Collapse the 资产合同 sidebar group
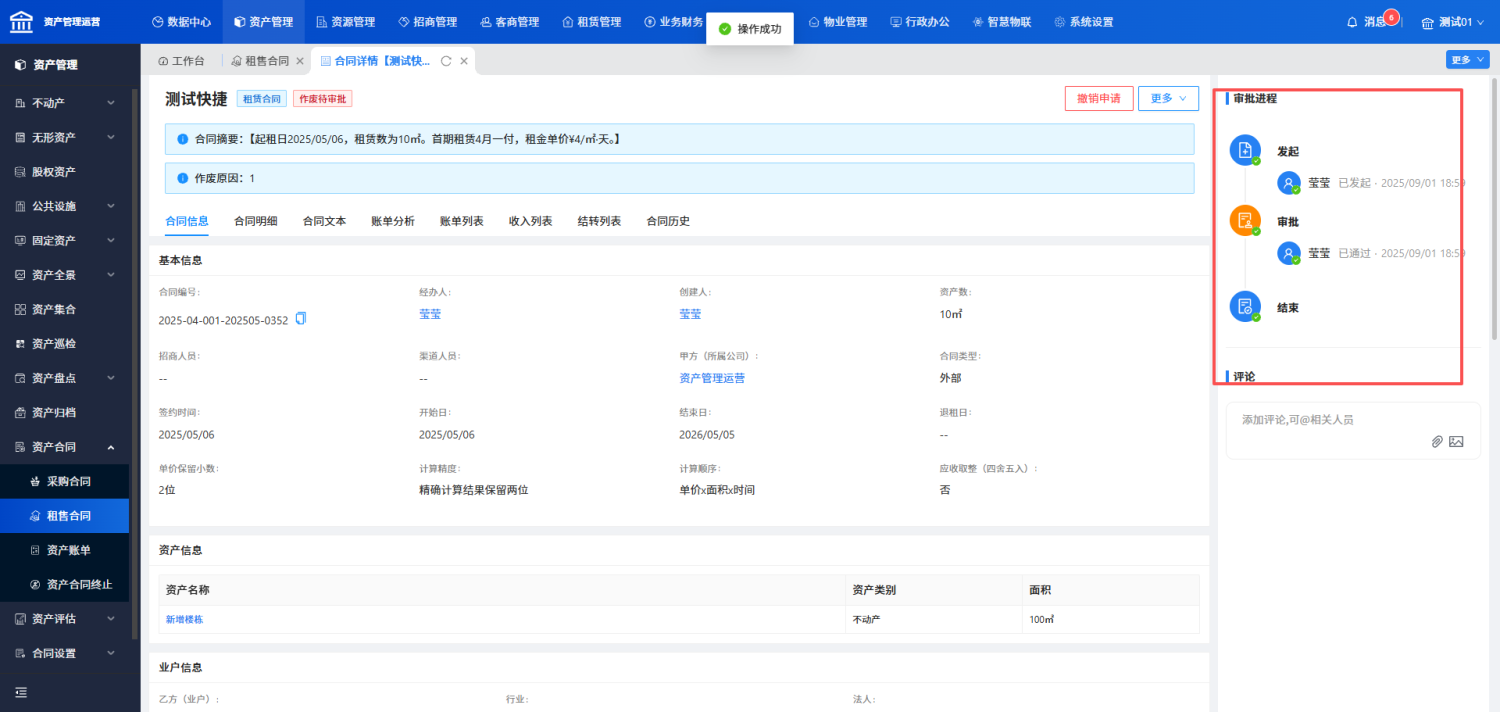 coord(65,447)
